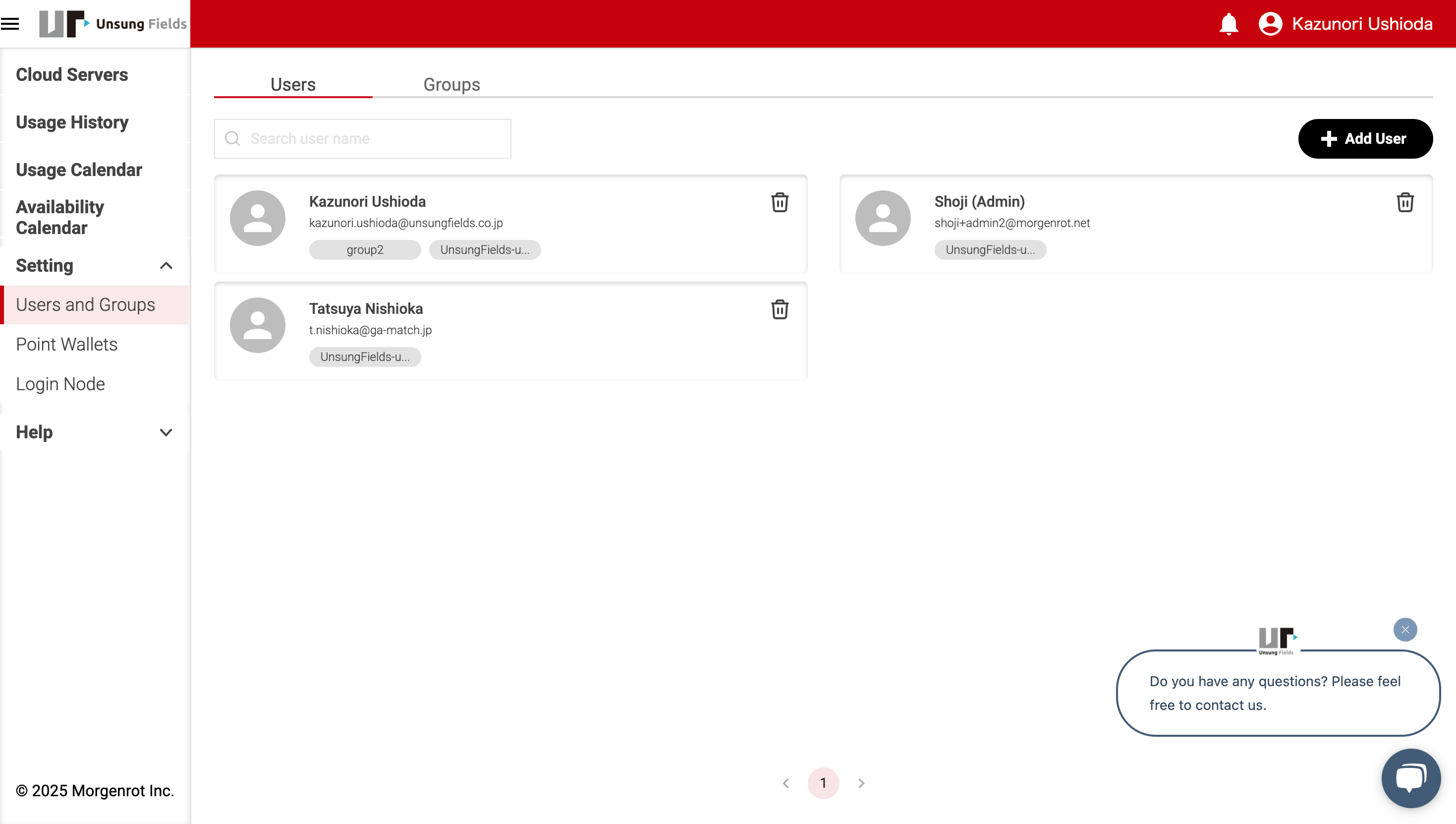Delete user Shoji (Admin) with trash icon
This screenshot has height=824, width=1456.
tap(1404, 202)
